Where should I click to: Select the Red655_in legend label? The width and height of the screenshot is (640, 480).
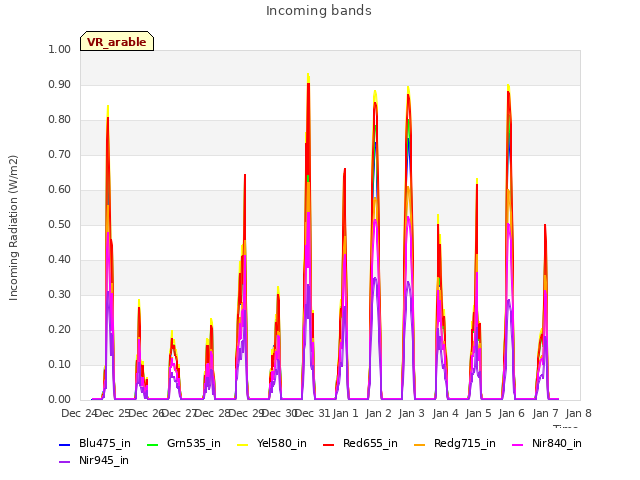tap(370, 444)
